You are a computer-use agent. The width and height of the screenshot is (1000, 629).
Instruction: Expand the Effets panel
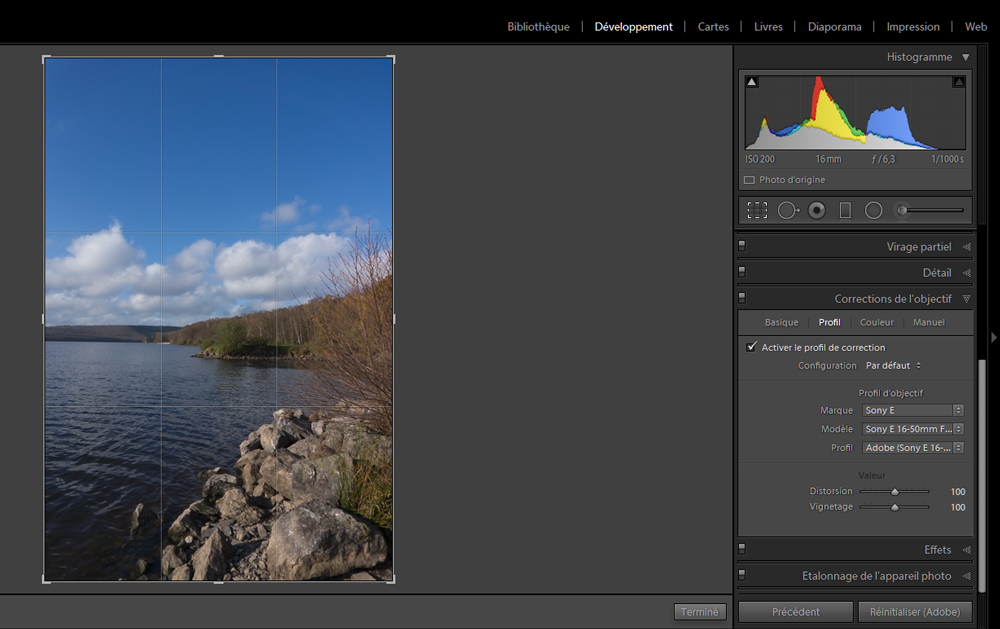(967, 550)
